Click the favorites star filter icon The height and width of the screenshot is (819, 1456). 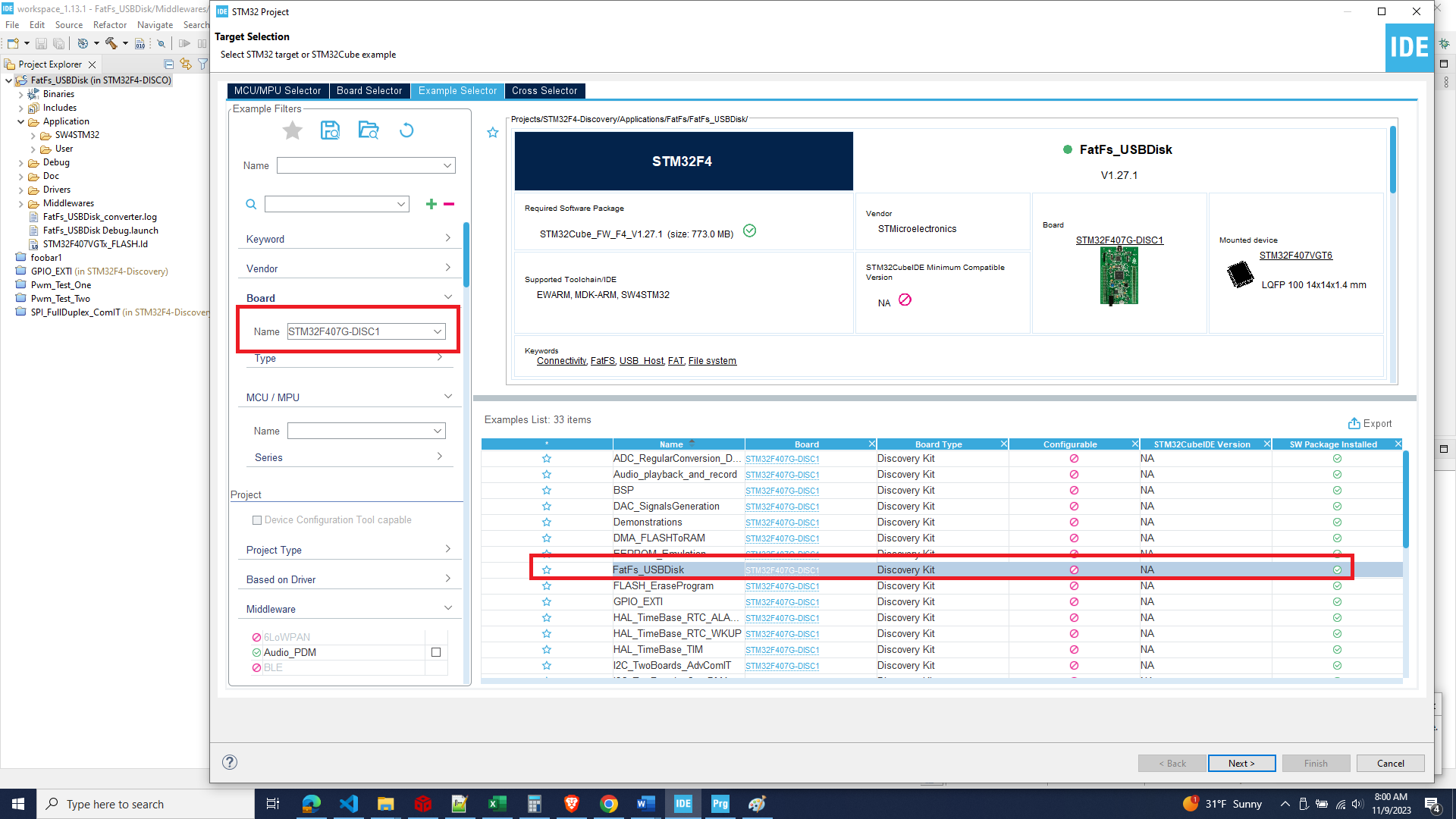point(292,130)
